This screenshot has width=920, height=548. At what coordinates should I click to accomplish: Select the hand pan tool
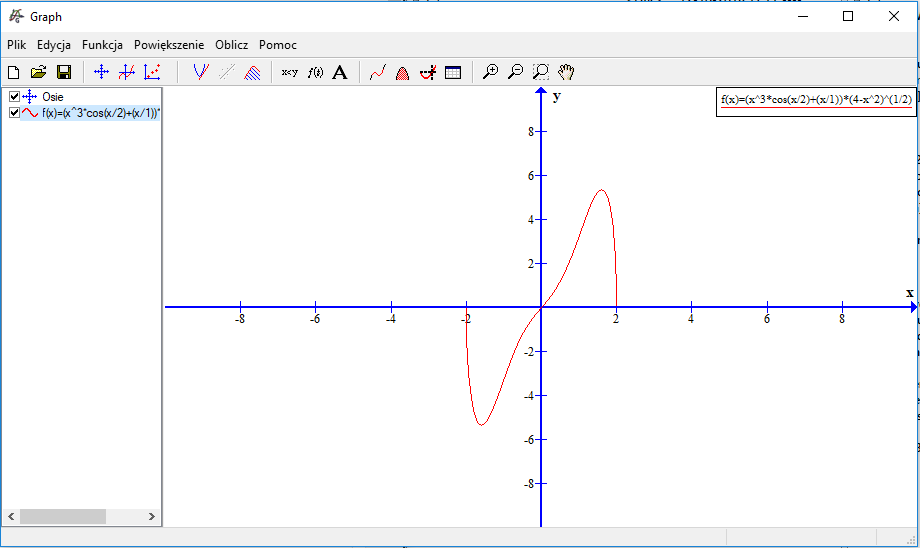click(x=567, y=72)
